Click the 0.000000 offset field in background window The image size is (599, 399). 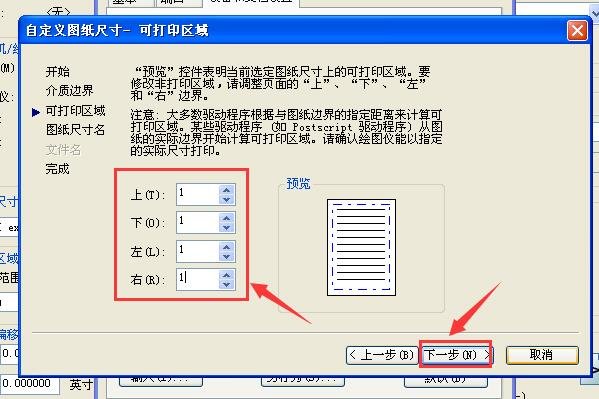[x=29, y=383]
